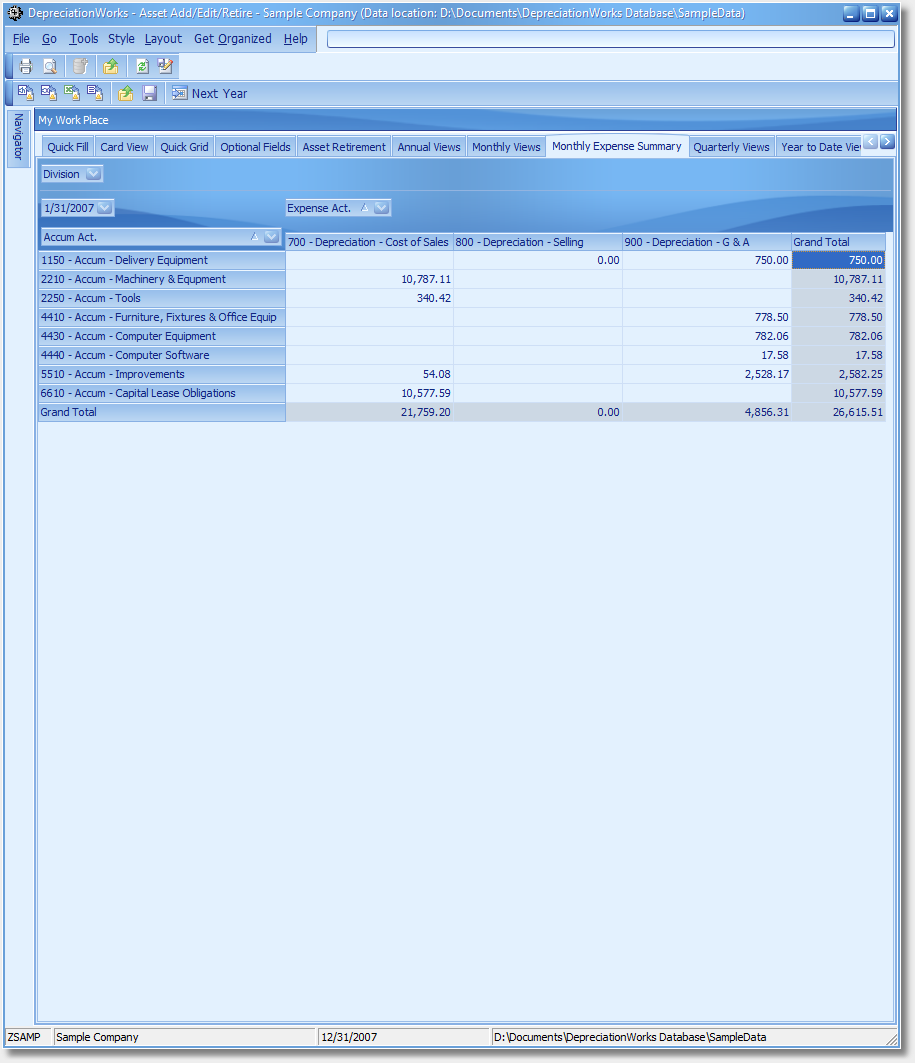Expand the Division filter dropdown
The width and height of the screenshot is (915, 1063).
(93, 174)
